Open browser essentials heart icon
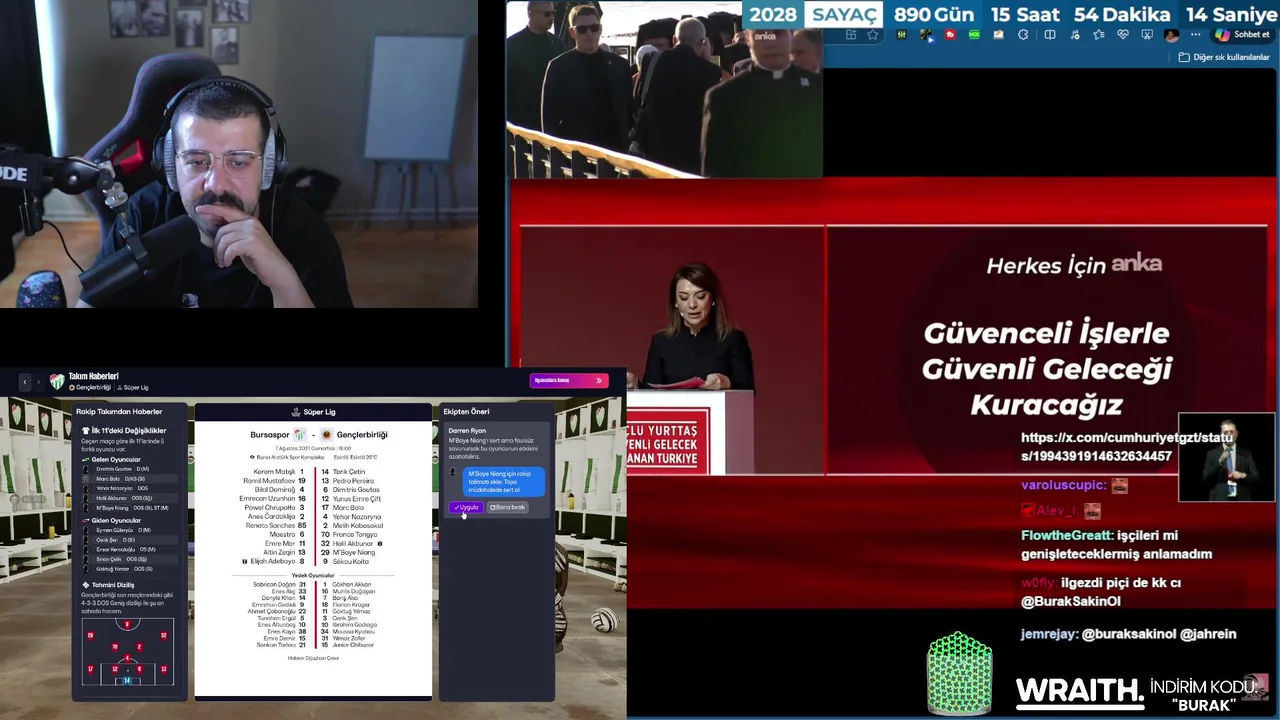The height and width of the screenshot is (720, 1280). pos(1123,35)
